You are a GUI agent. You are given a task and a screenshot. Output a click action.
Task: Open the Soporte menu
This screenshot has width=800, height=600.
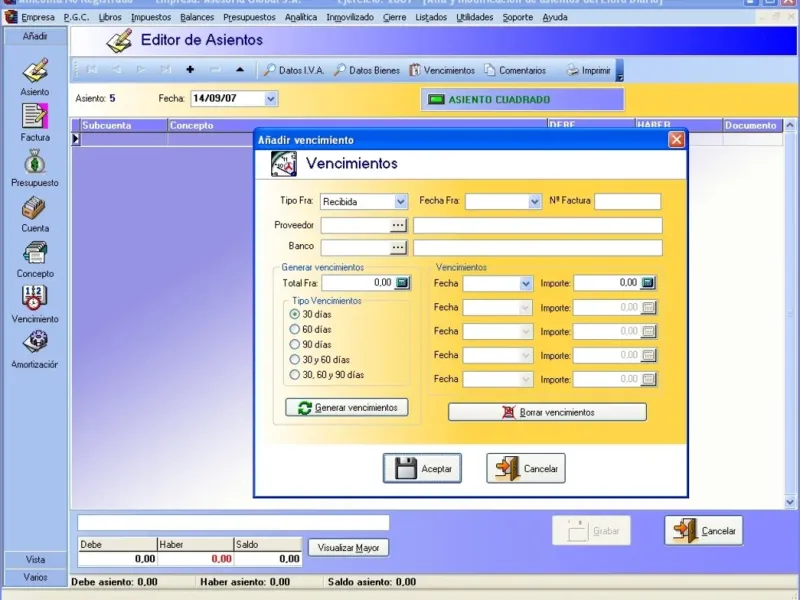click(517, 17)
